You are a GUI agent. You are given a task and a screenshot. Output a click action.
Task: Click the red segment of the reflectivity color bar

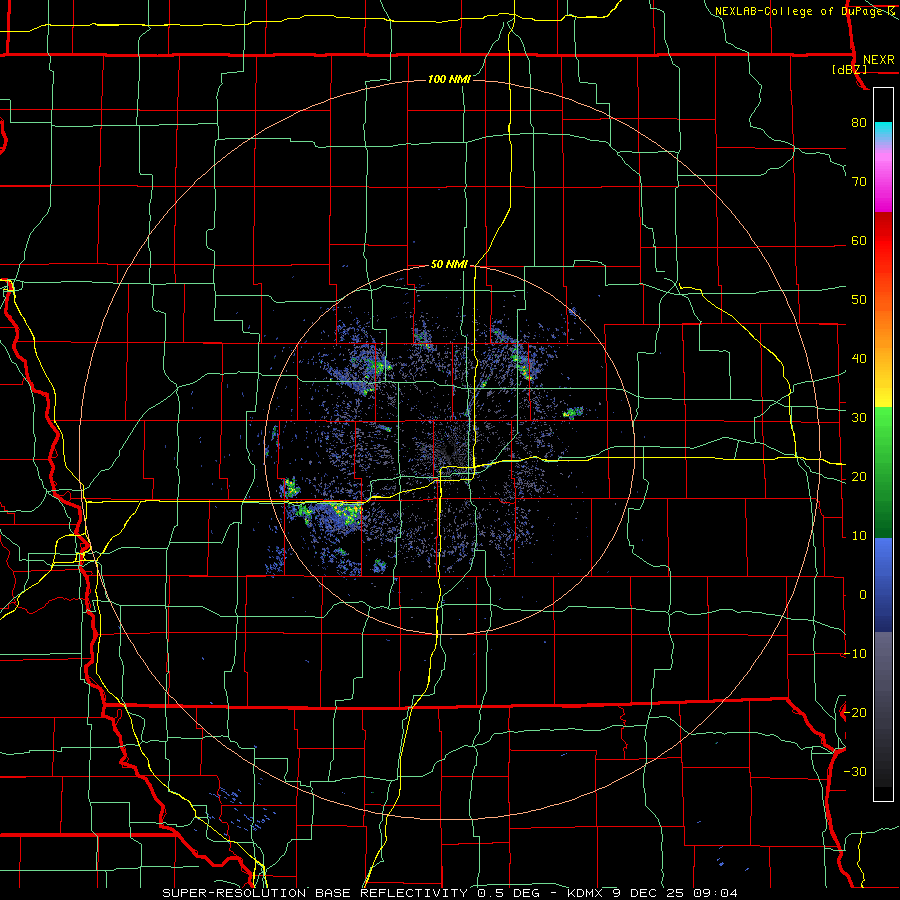[883, 241]
